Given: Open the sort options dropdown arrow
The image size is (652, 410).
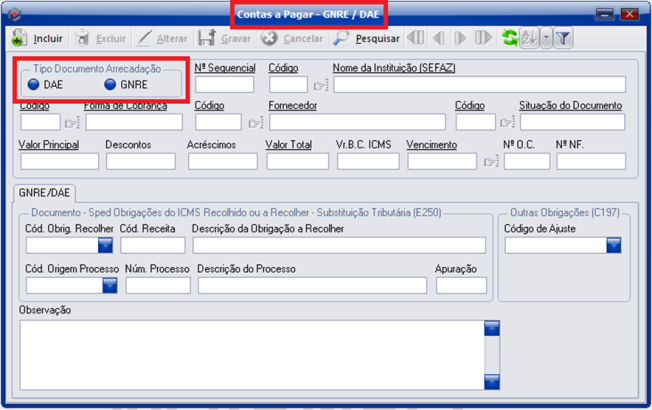Looking at the screenshot, I should 546,39.
